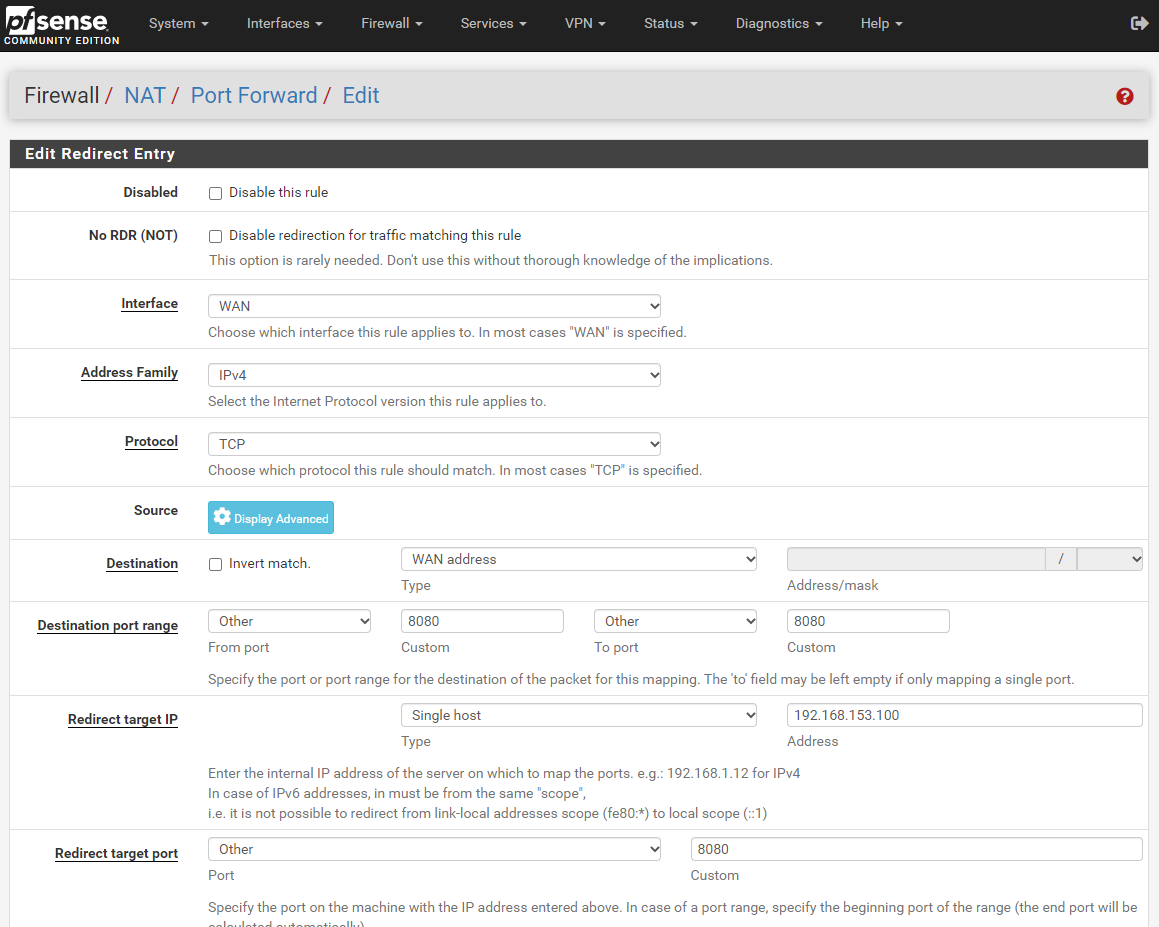1159x927 pixels.
Task: Click the Edit breadcrumb link
Action: [361, 95]
